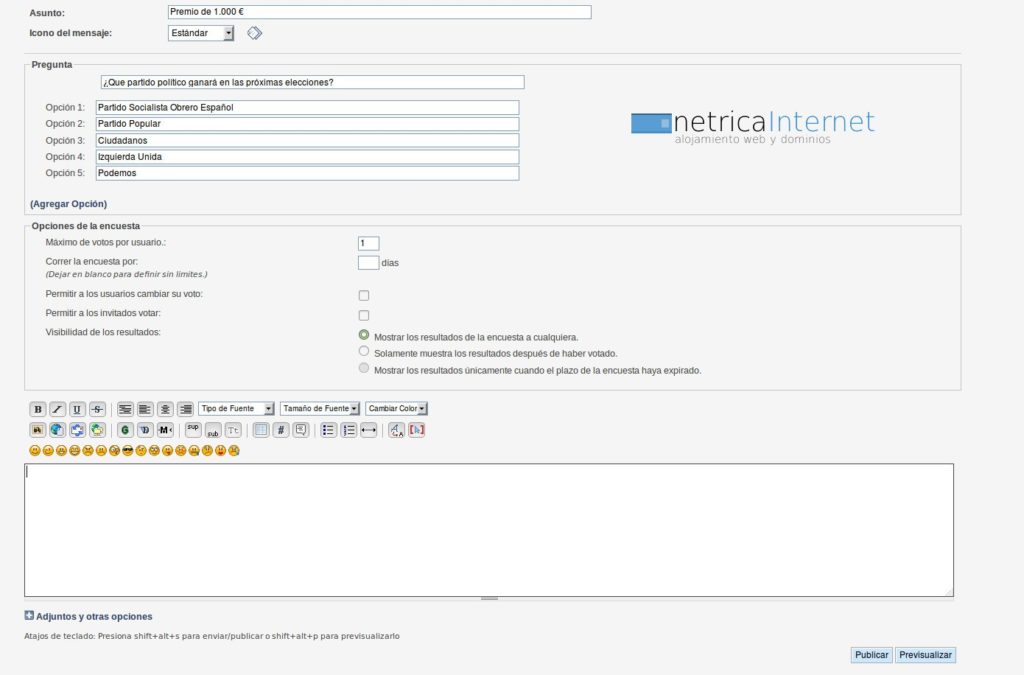Insert a bulleted list

click(328, 430)
